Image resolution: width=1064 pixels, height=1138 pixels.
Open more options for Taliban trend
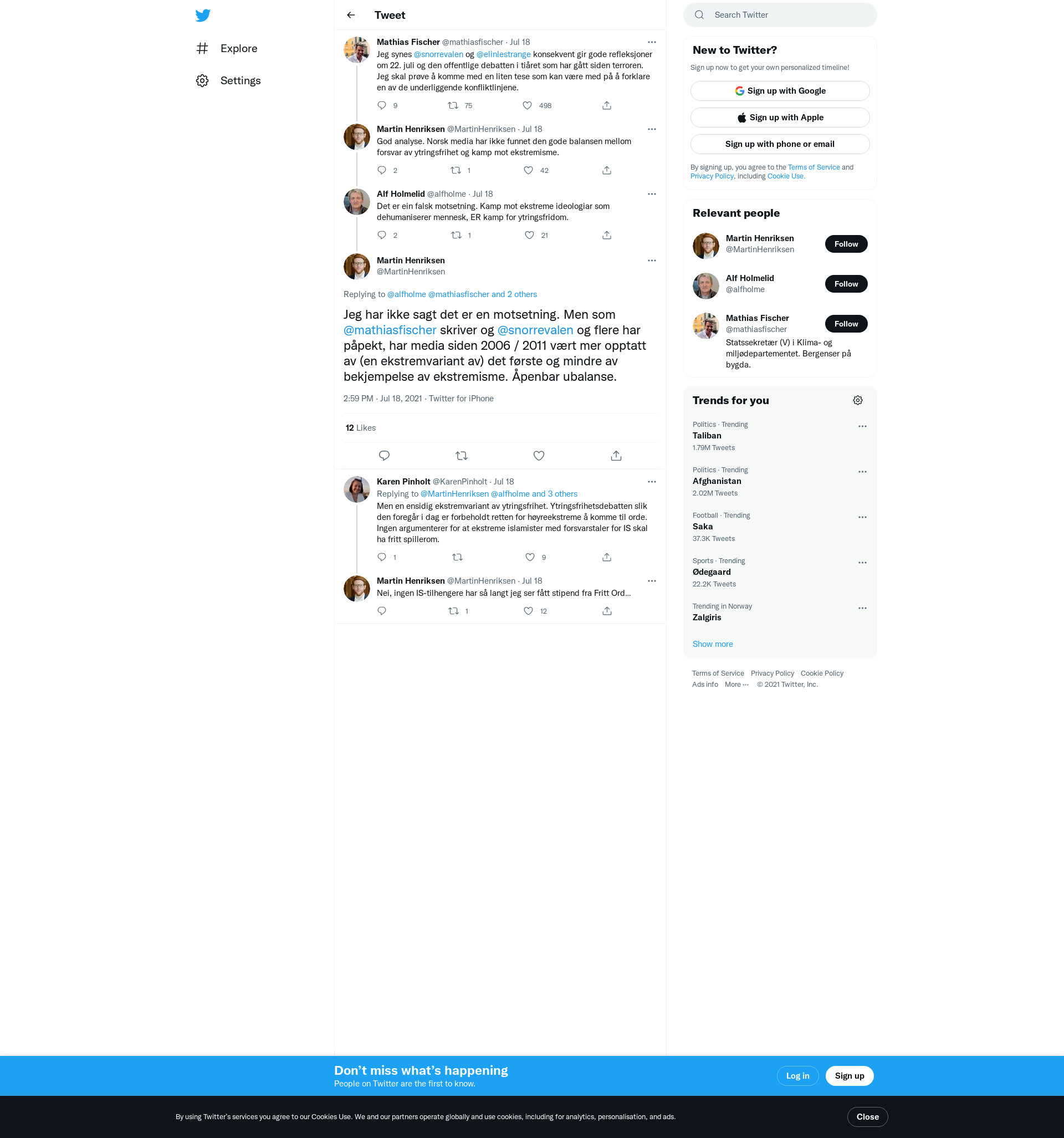[x=862, y=426]
